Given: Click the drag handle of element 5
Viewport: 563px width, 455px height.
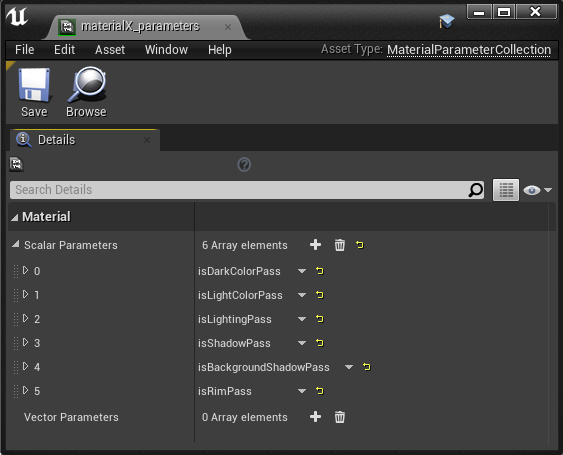Looking at the screenshot, I should click(x=16, y=391).
